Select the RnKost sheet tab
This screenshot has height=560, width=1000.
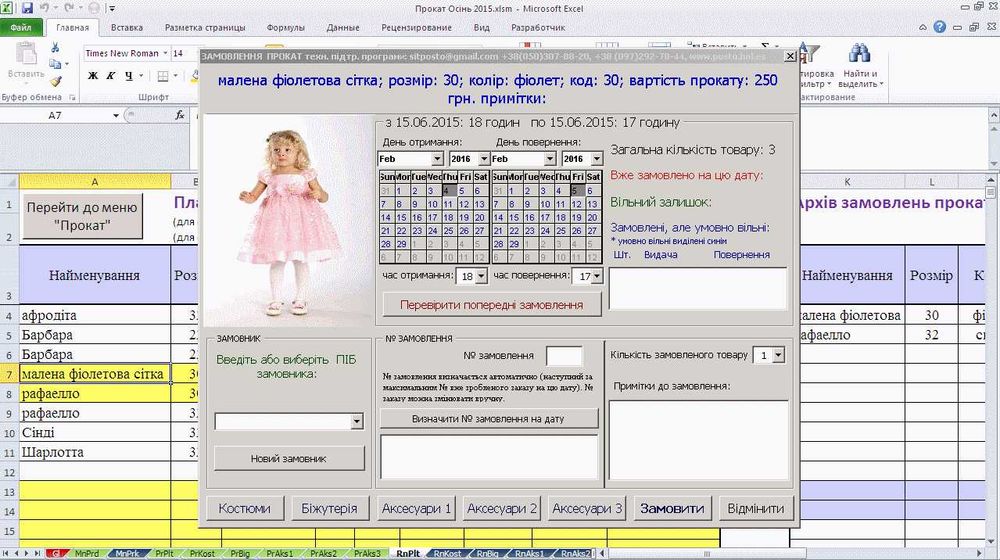point(447,554)
